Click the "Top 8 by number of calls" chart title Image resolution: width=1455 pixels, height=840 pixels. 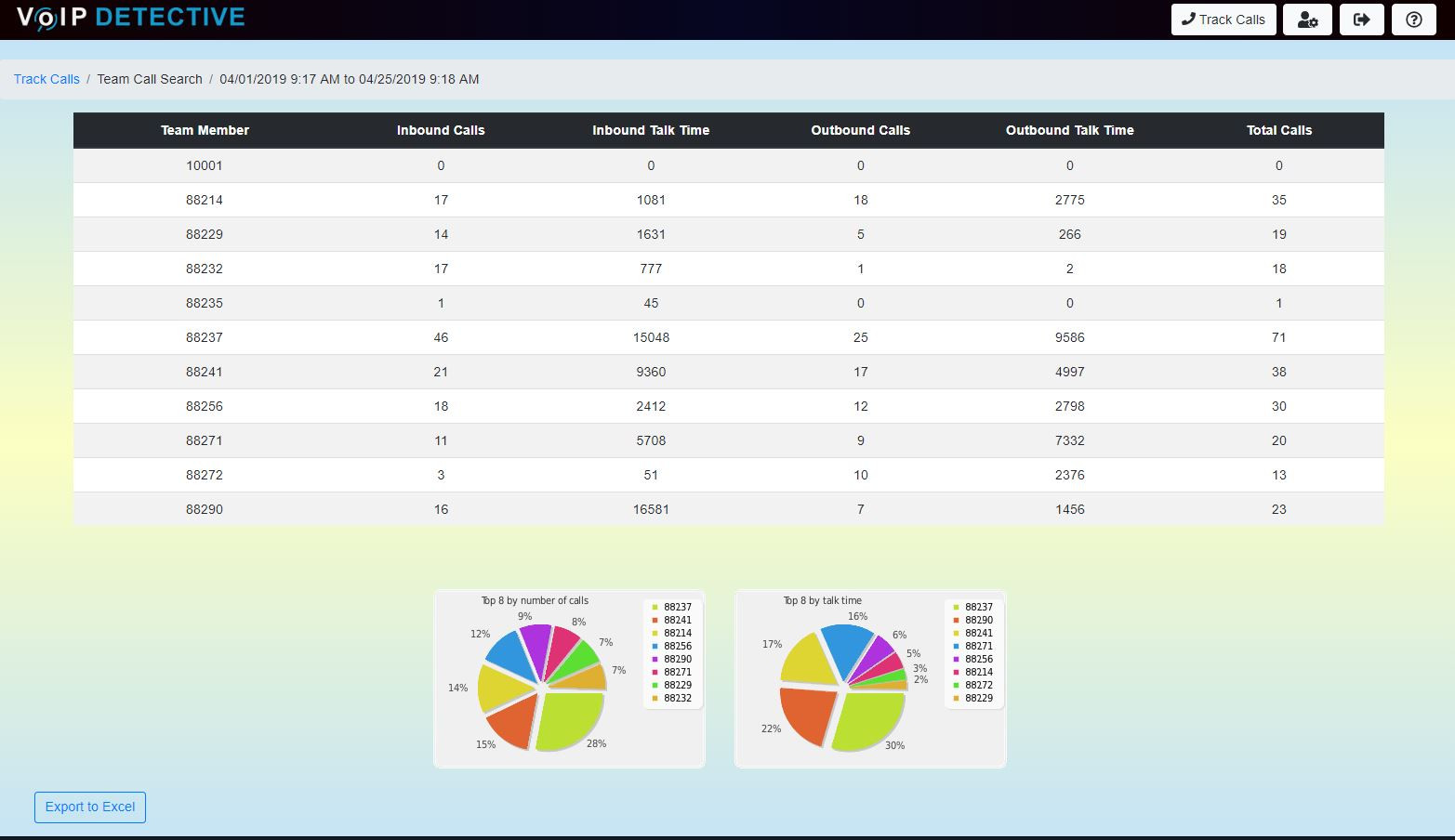(535, 600)
